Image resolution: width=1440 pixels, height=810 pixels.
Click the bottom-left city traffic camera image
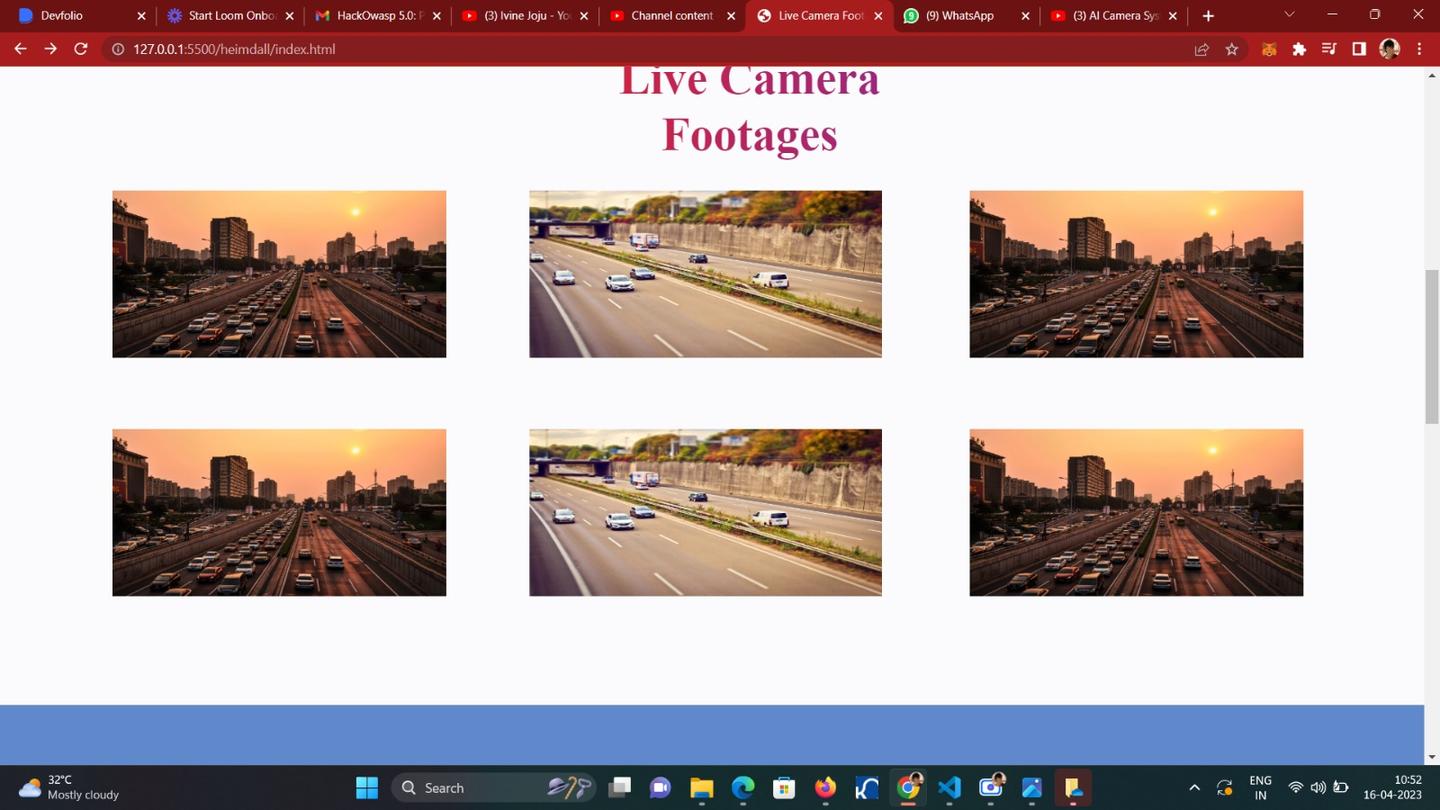pyautogui.click(x=279, y=512)
